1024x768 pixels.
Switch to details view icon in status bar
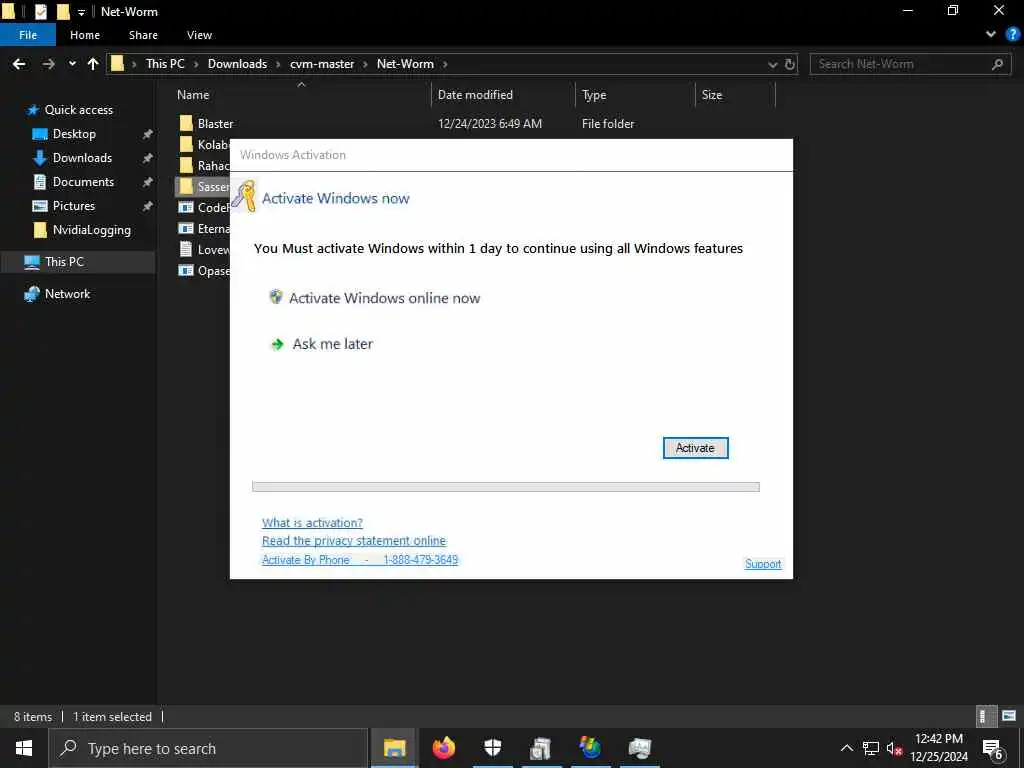pos(985,716)
